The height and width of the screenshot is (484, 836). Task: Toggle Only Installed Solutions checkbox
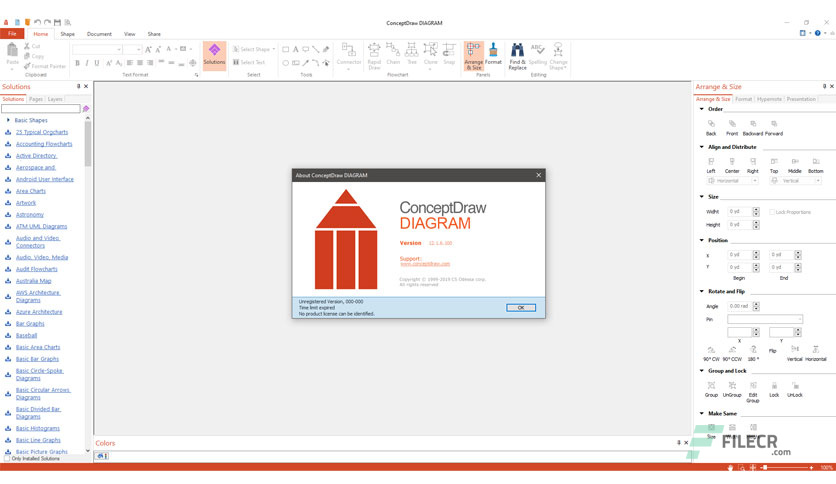[x=7, y=458]
